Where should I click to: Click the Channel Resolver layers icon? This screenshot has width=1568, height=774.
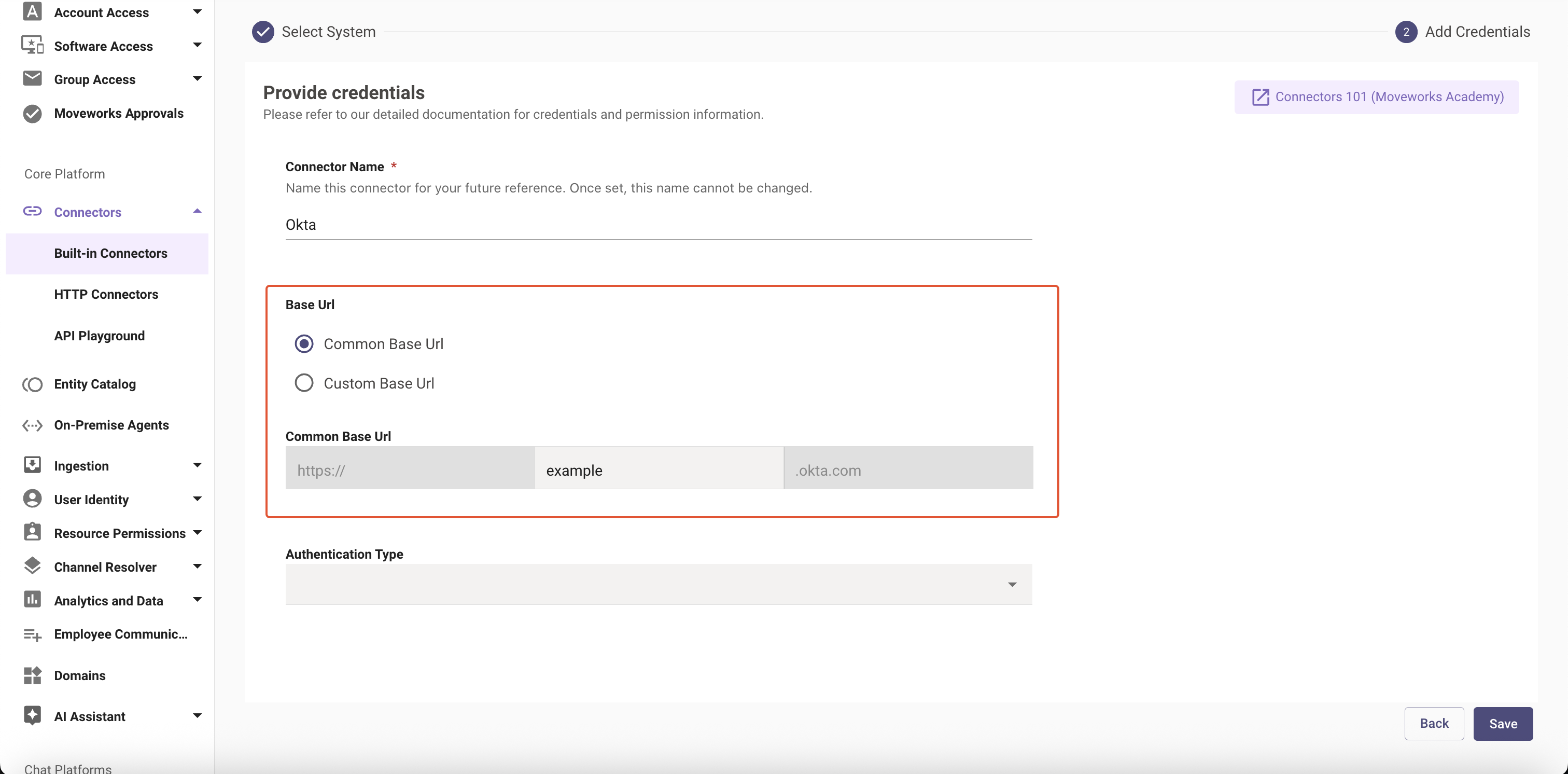tap(32, 566)
